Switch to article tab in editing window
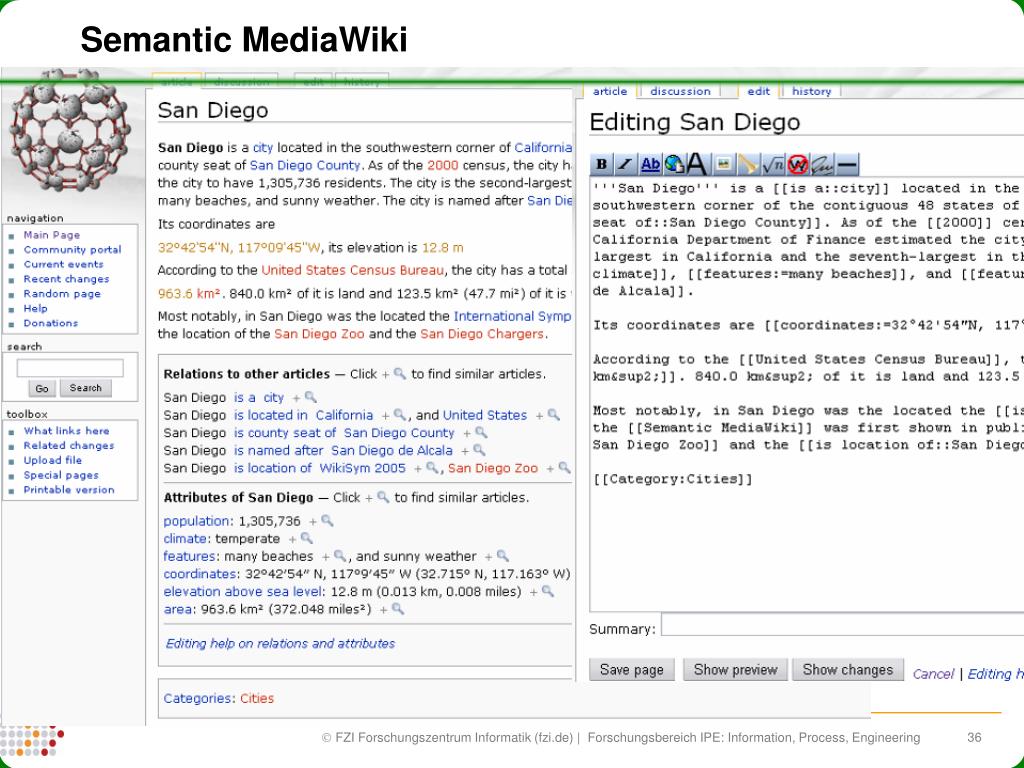The height and width of the screenshot is (768, 1024). (610, 91)
